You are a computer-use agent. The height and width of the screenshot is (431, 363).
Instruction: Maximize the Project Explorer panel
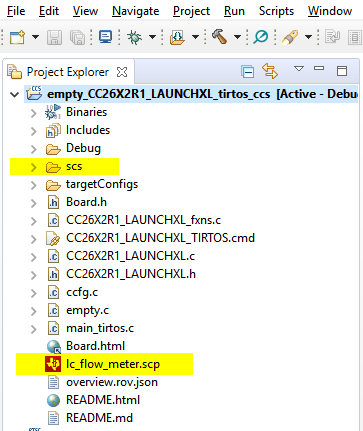tap(342, 71)
